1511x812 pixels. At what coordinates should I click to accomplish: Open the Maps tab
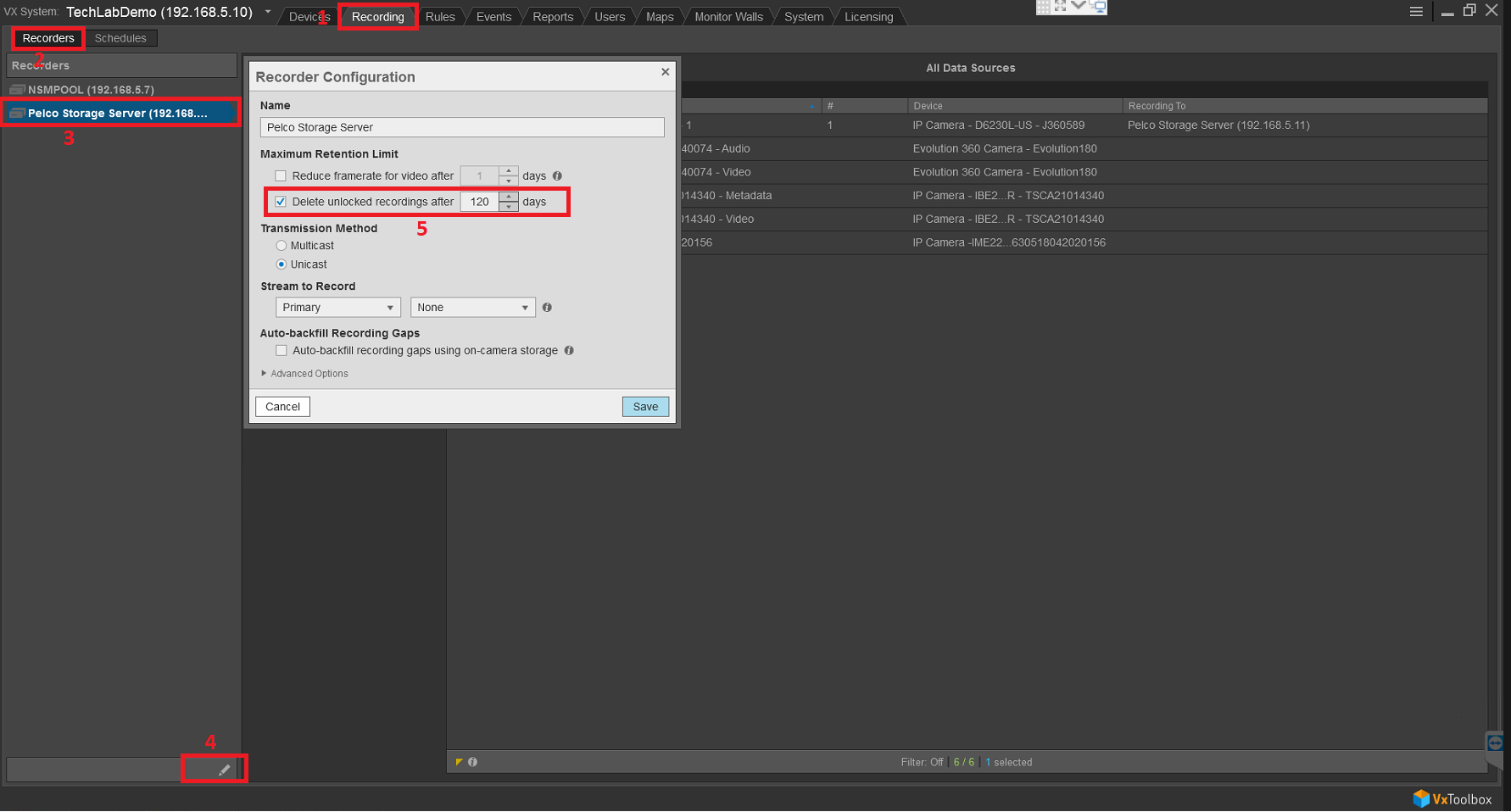click(660, 17)
